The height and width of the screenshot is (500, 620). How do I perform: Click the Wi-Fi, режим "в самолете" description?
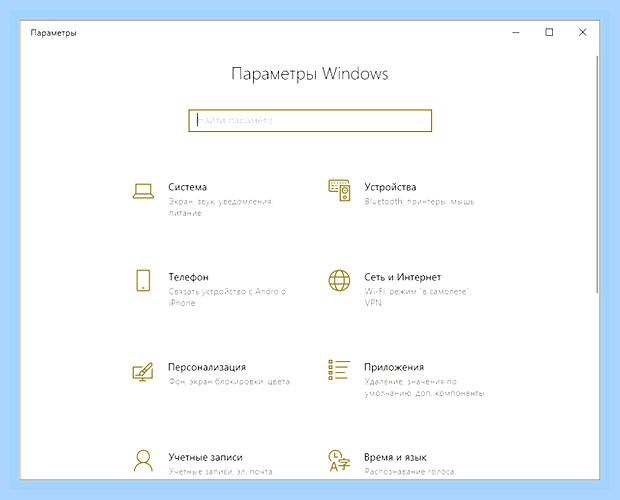click(x=418, y=297)
